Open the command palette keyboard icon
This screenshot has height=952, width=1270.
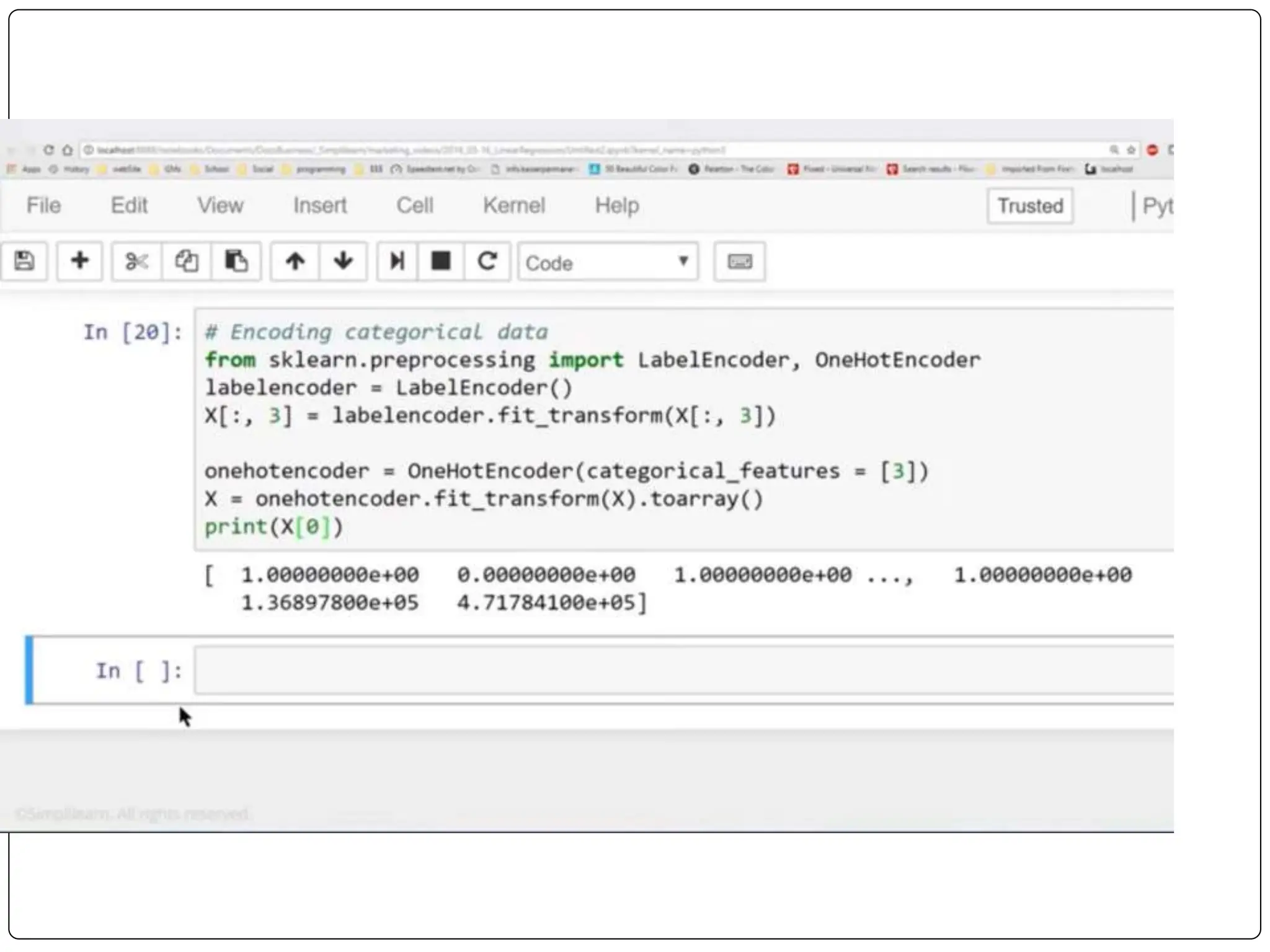(x=739, y=262)
